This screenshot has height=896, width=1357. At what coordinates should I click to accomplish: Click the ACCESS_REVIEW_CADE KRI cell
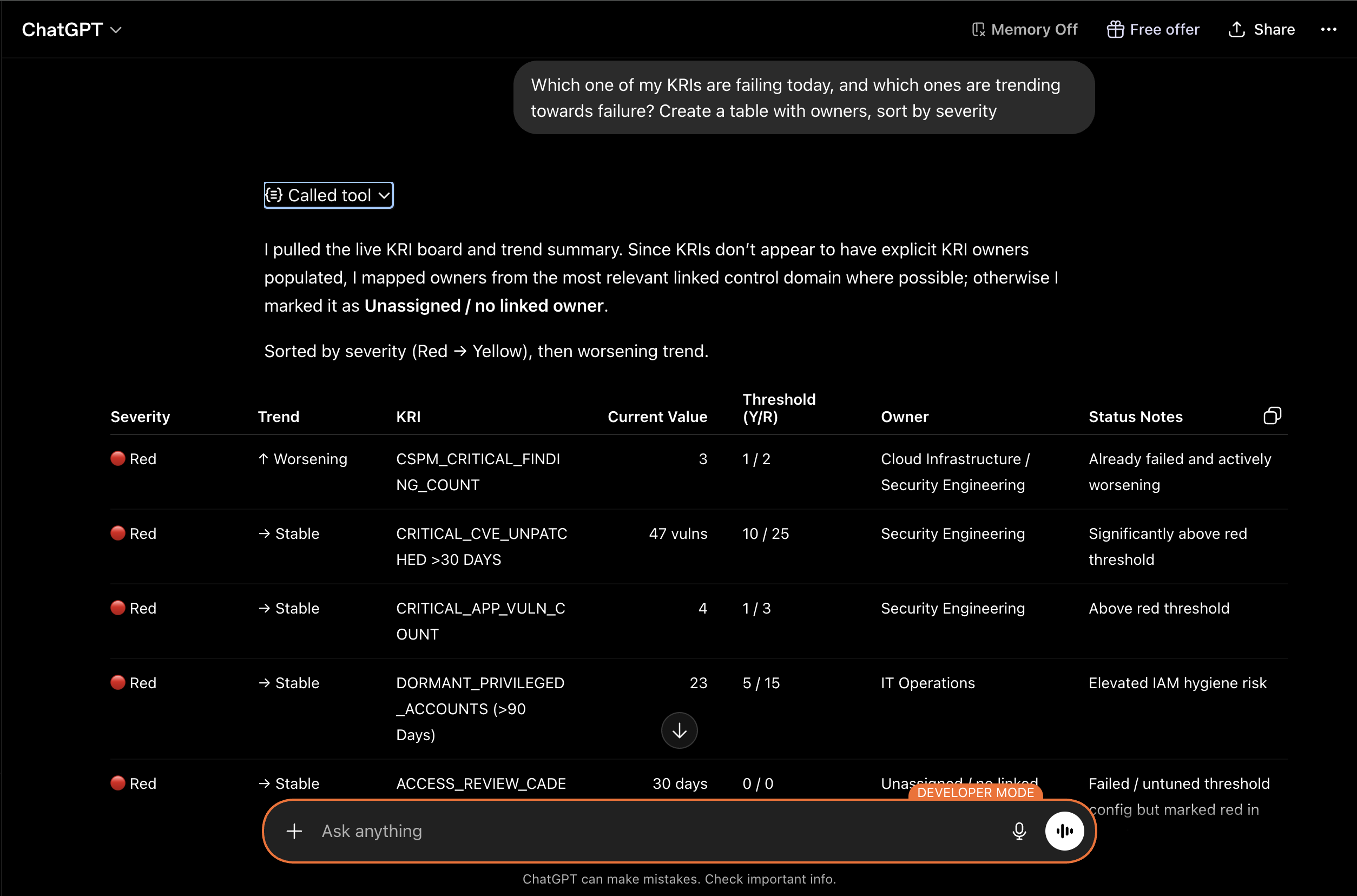(481, 783)
